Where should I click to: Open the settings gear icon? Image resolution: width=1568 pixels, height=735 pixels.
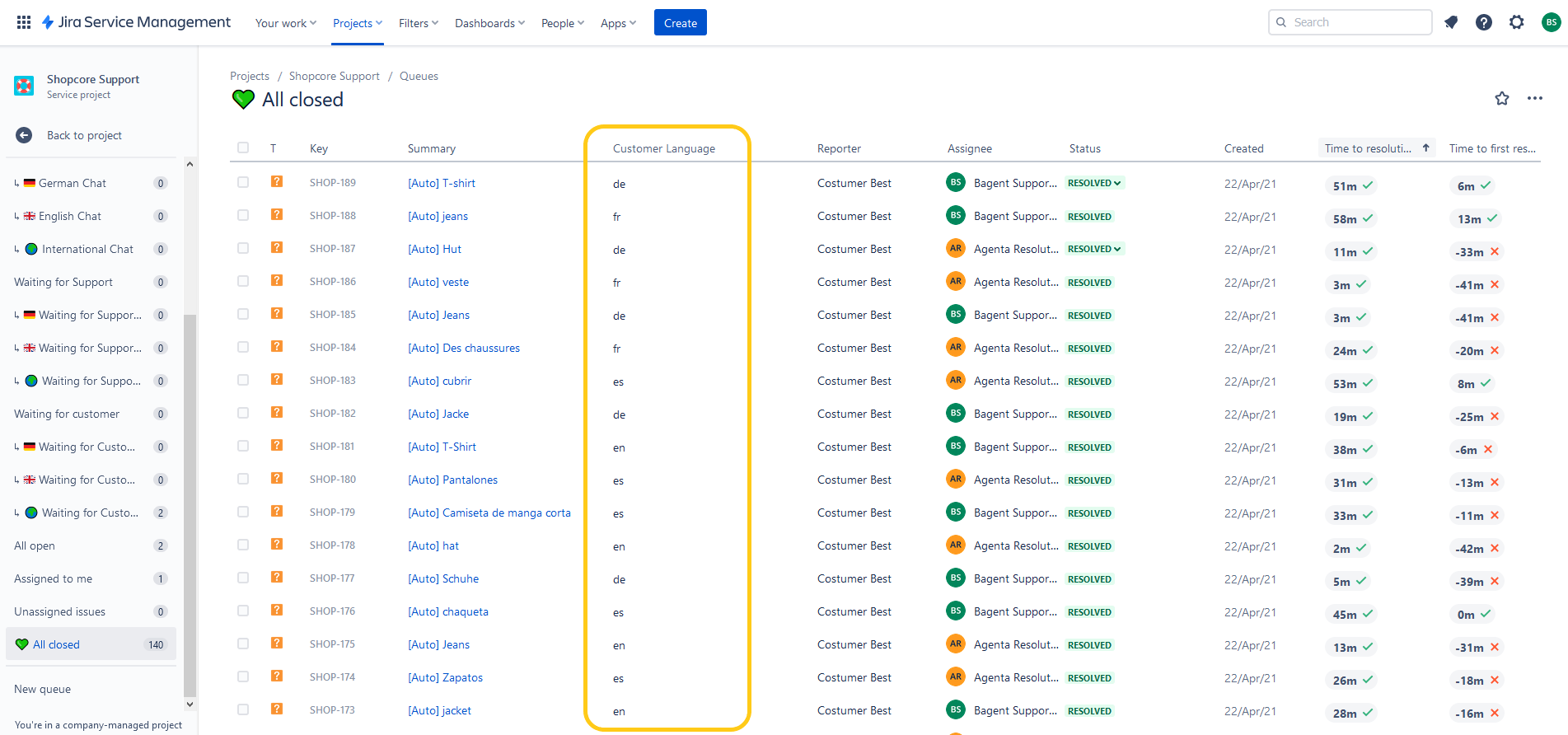[1517, 22]
